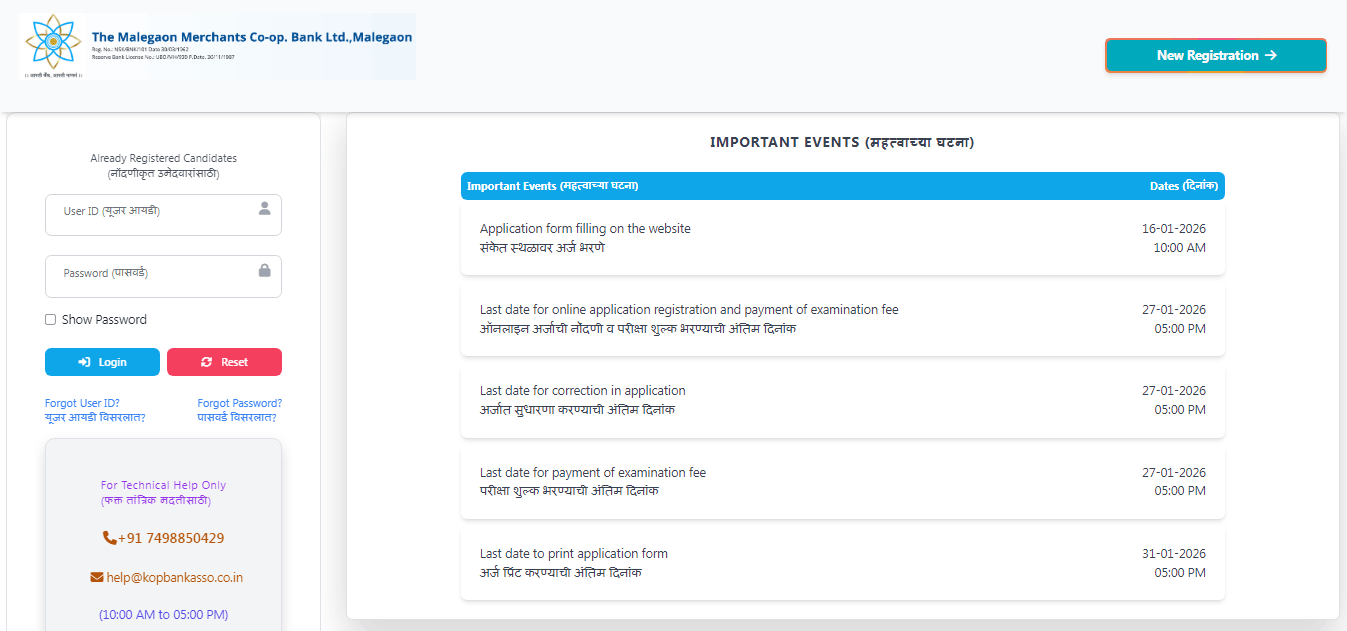The image size is (1347, 631).
Task: Click the help@kopbankasso.co.in email address
Action: click(x=175, y=577)
